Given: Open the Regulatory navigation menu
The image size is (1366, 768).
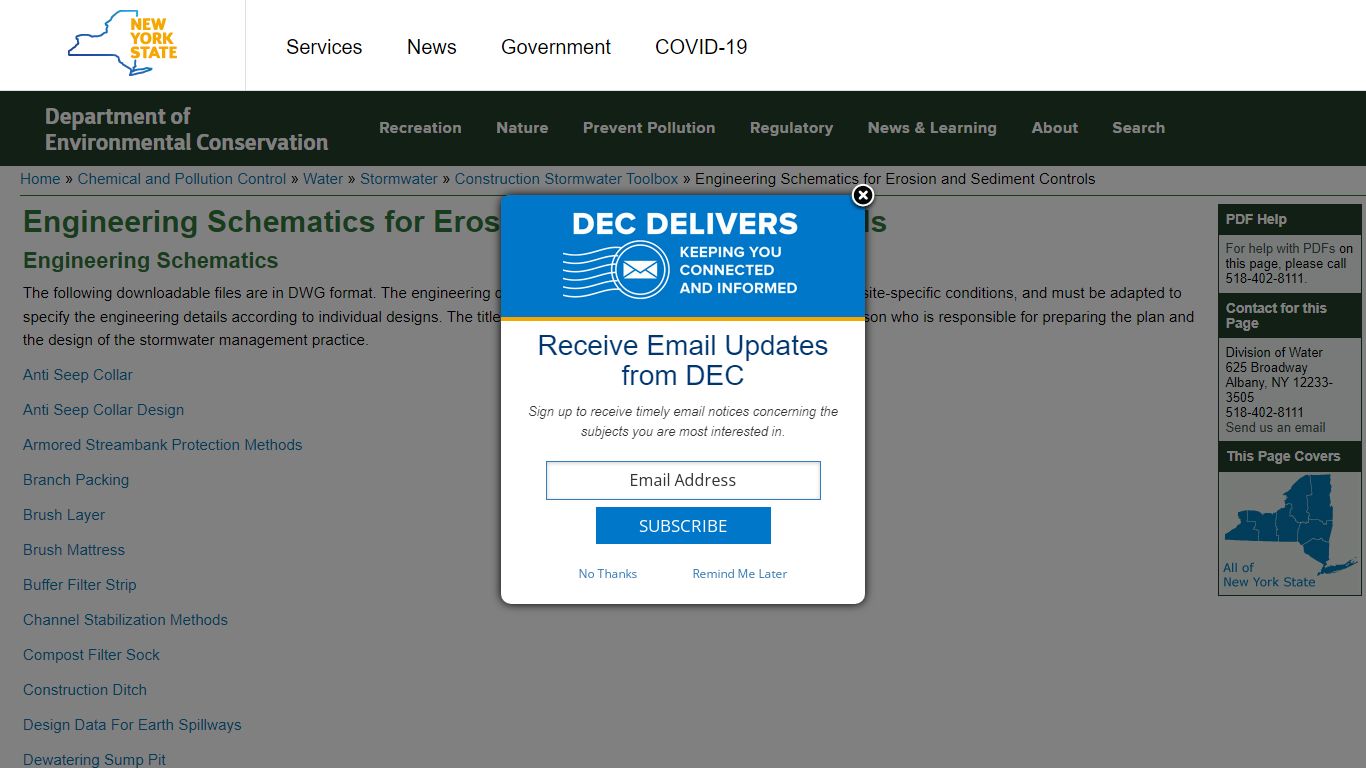Looking at the screenshot, I should pyautogui.click(x=791, y=128).
